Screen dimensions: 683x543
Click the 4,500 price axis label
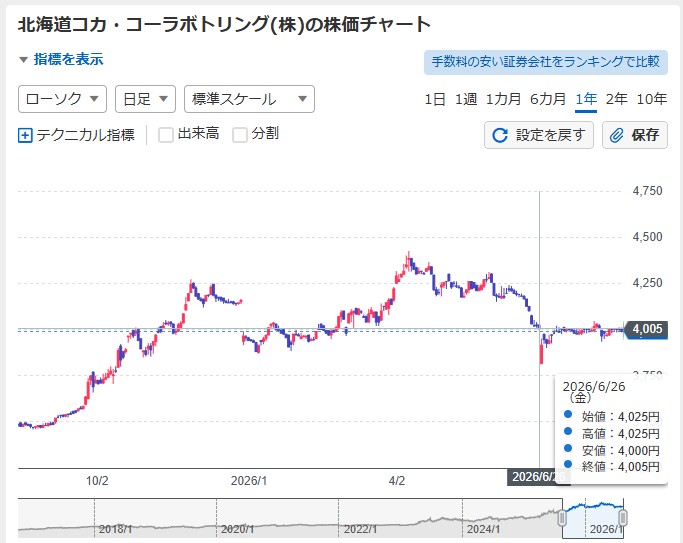pyautogui.click(x=647, y=237)
